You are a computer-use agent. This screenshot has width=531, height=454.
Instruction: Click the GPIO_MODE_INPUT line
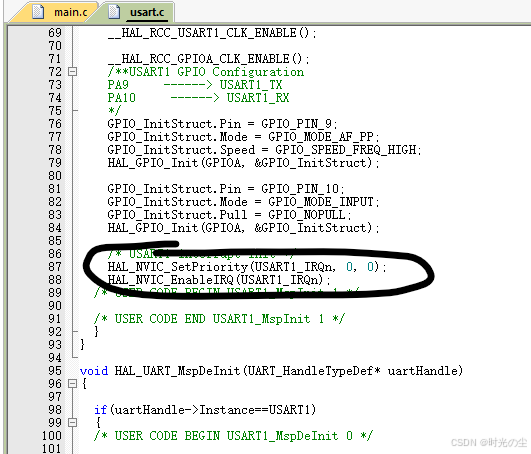click(243, 202)
